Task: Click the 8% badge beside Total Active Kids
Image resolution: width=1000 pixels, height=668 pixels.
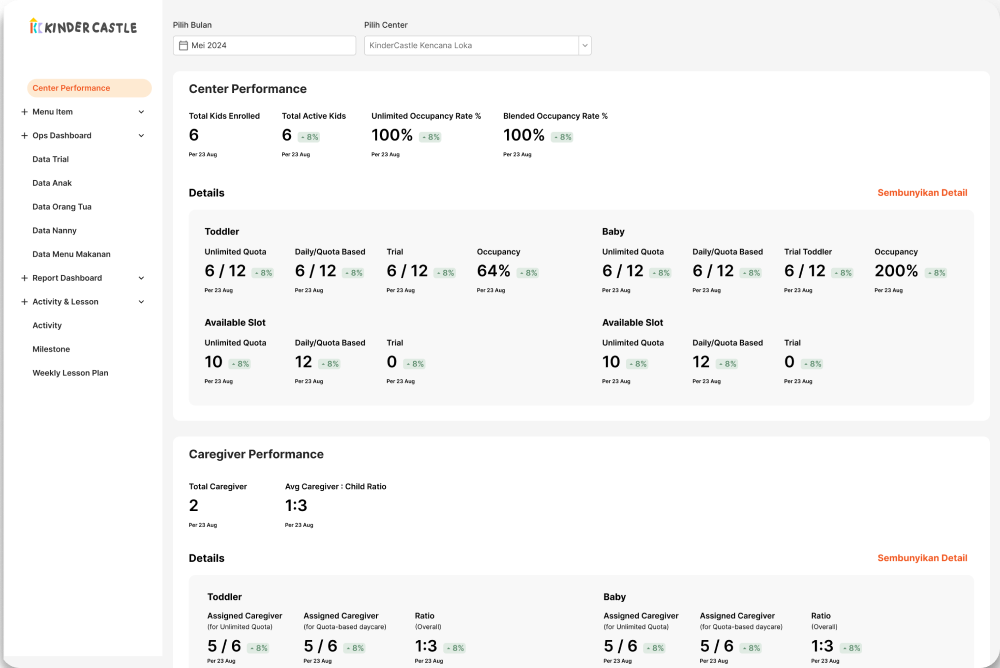Action: pyautogui.click(x=309, y=137)
